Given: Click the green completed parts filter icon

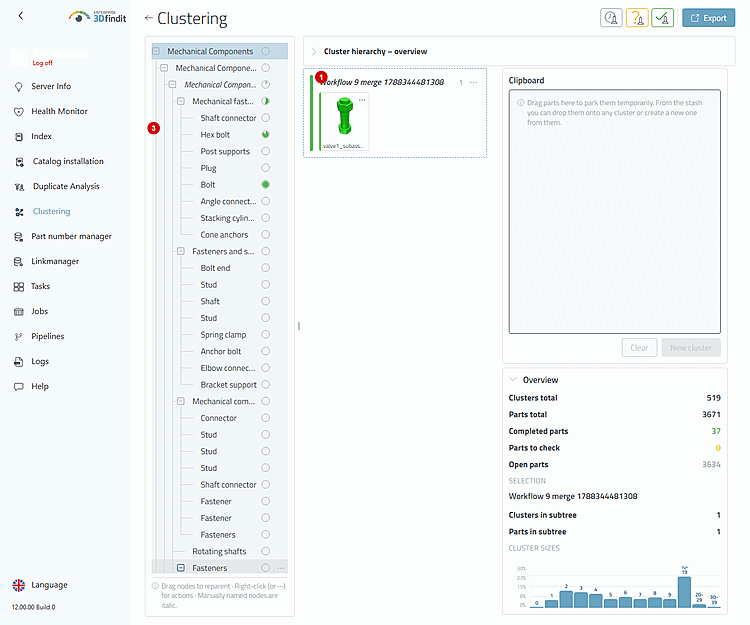Looking at the screenshot, I should click(662, 18).
